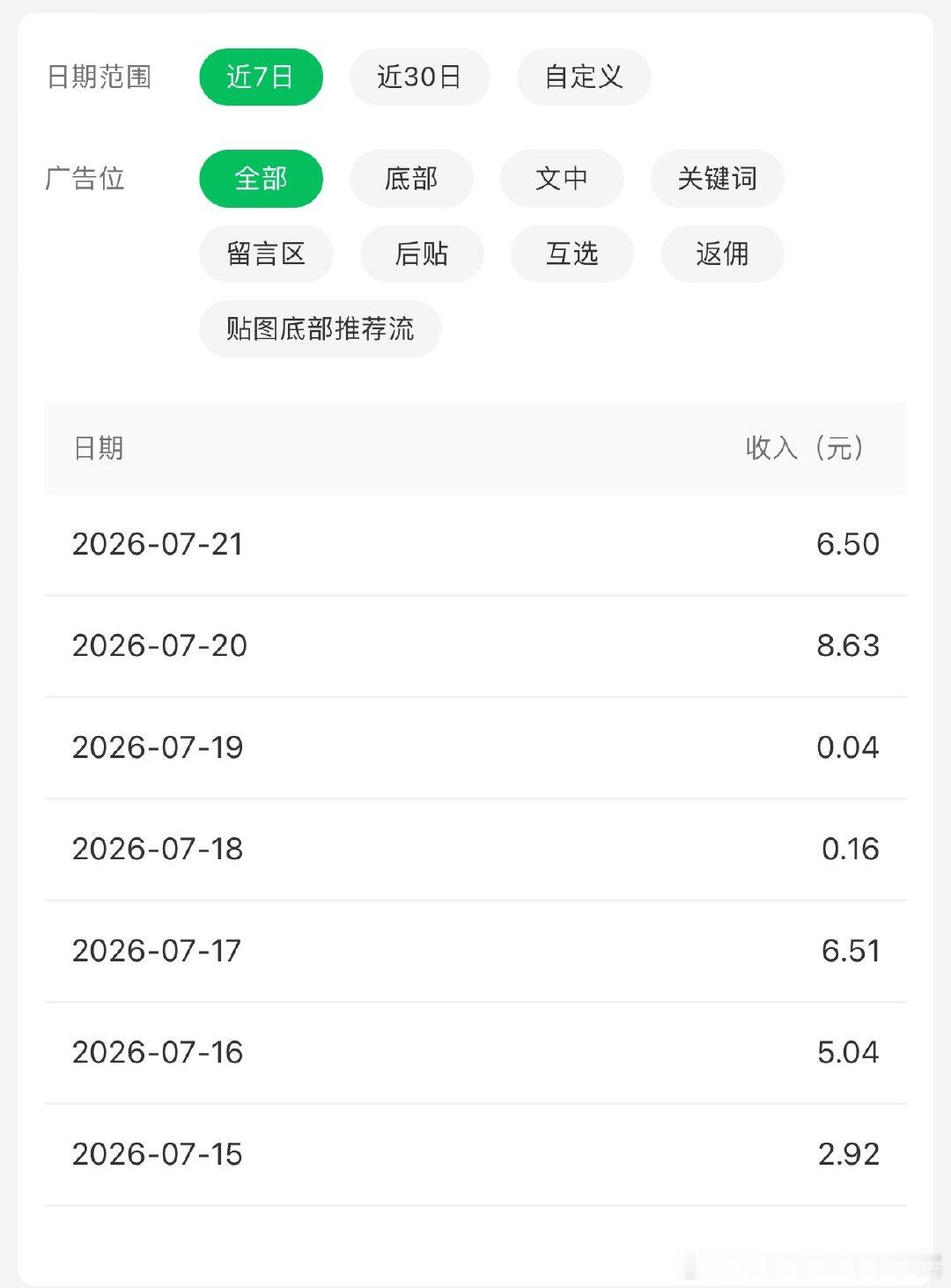
Task: Click the income value 0.04
Action: coord(848,747)
